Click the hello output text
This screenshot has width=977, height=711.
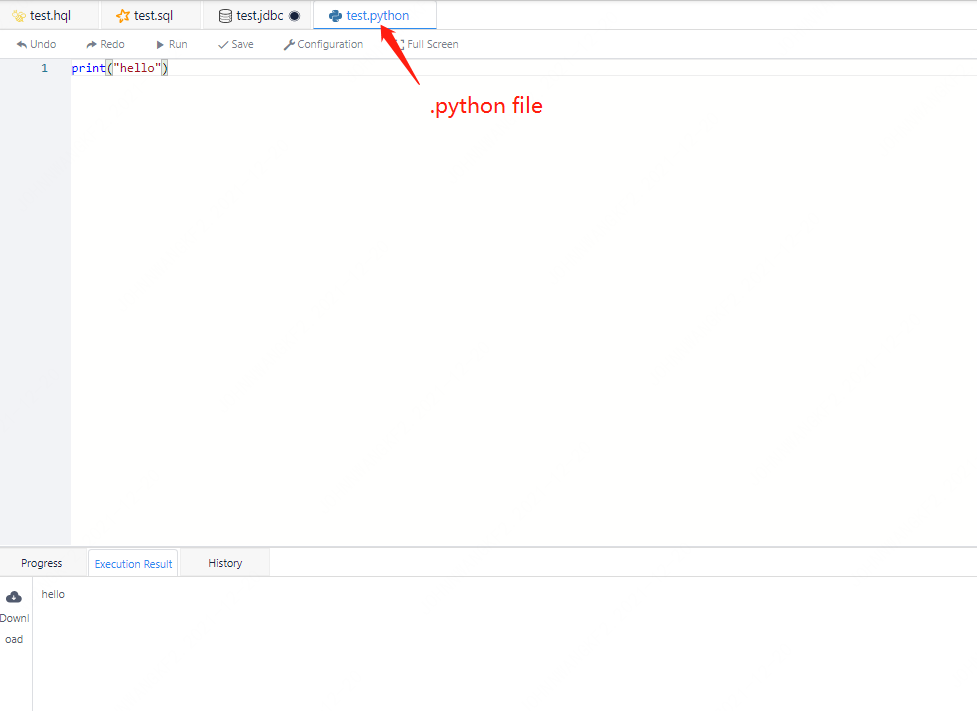tap(53, 594)
